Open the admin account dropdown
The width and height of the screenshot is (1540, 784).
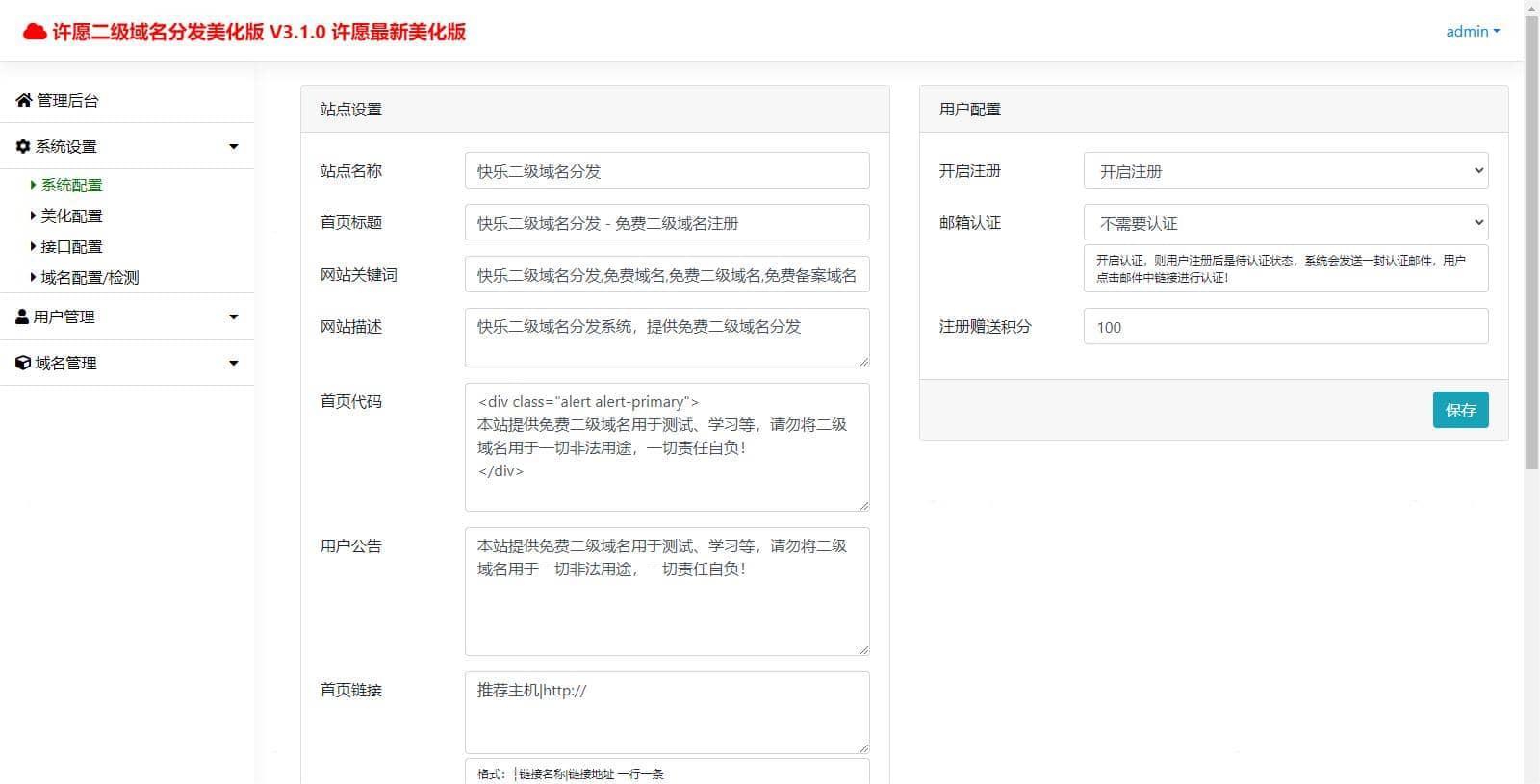1473,31
